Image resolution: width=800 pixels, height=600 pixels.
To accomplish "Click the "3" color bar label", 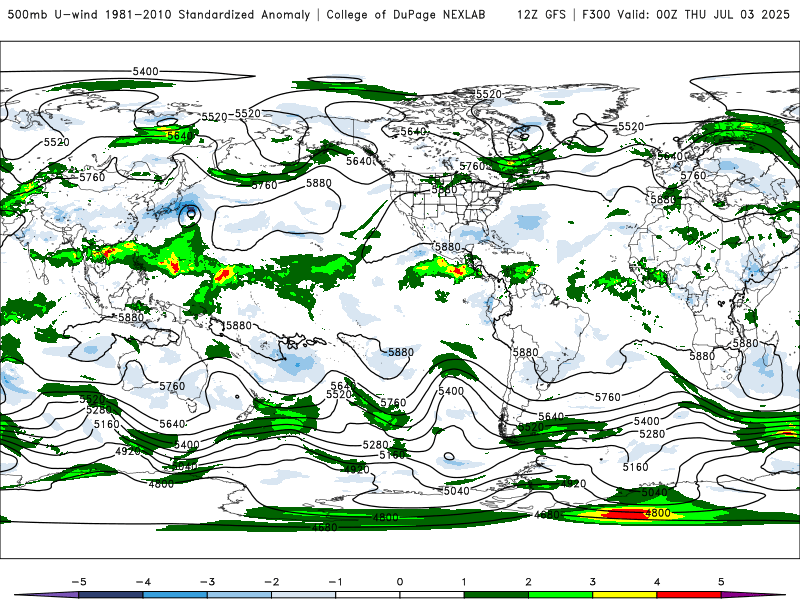I will pyautogui.click(x=592, y=582).
